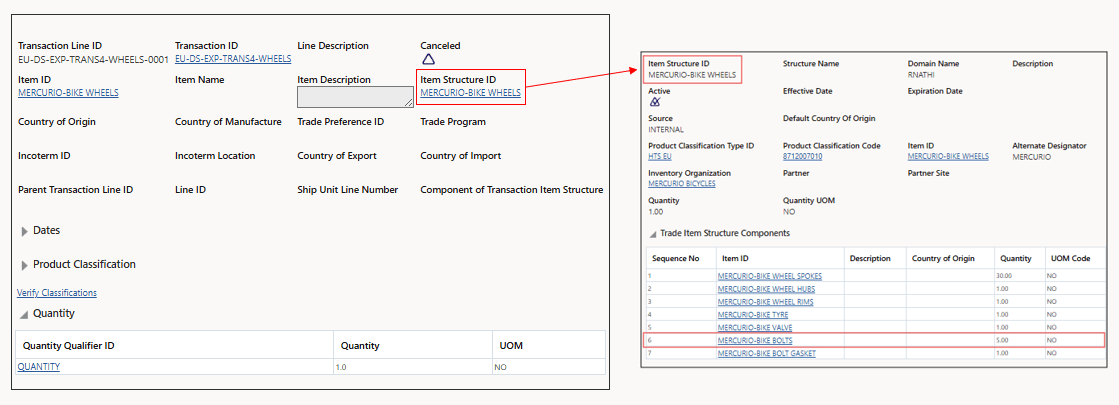
Task: Collapse Trade Item Structure Components section
Action: [653, 234]
